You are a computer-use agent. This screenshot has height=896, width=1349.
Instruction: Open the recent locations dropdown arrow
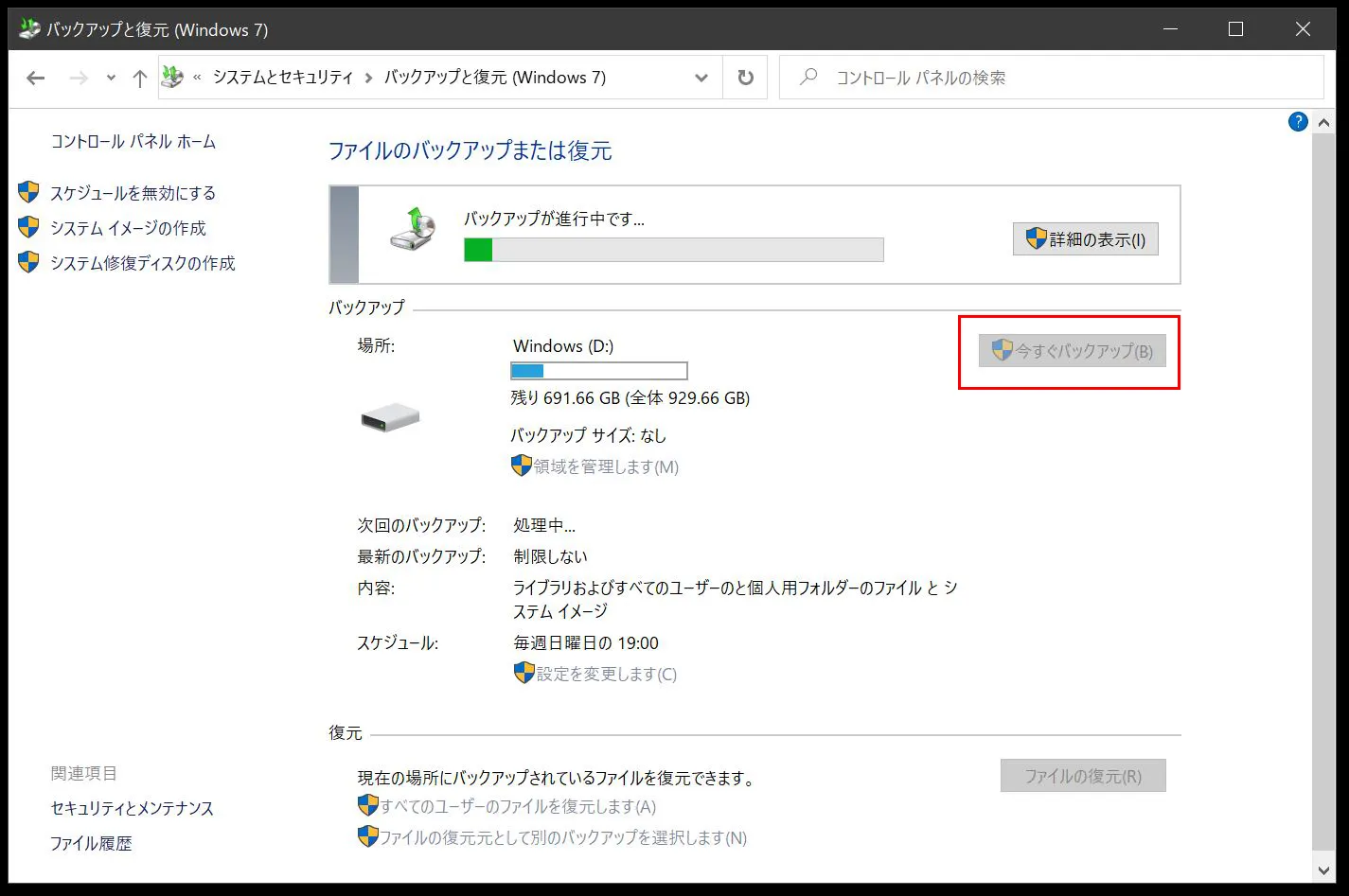pyautogui.click(x=111, y=78)
